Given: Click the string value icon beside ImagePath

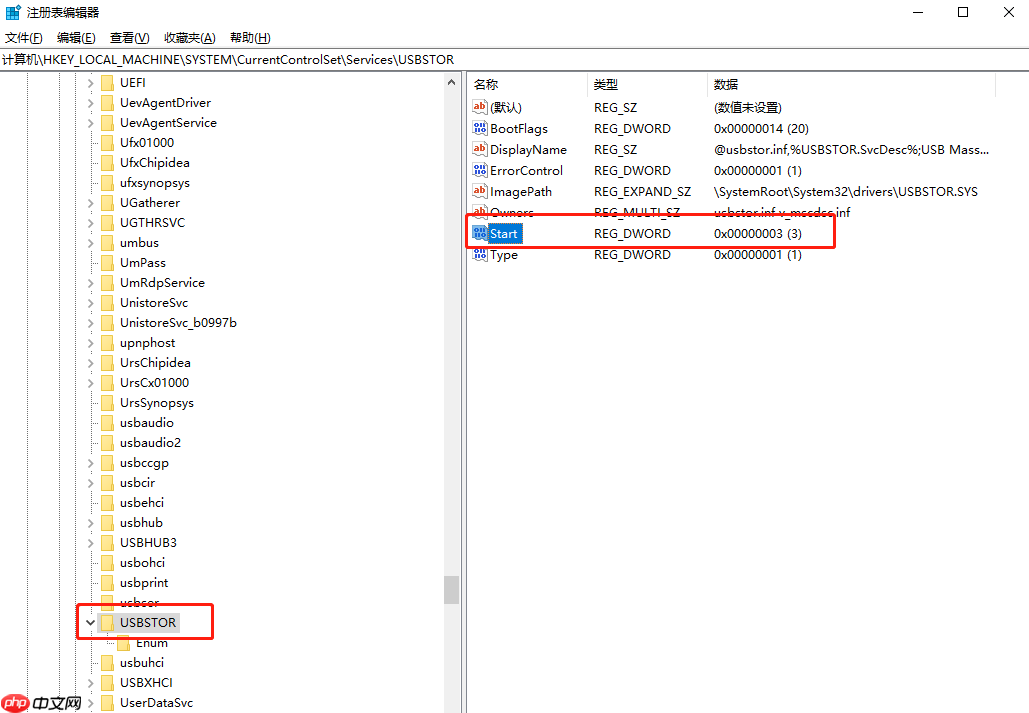Looking at the screenshot, I should point(479,191).
